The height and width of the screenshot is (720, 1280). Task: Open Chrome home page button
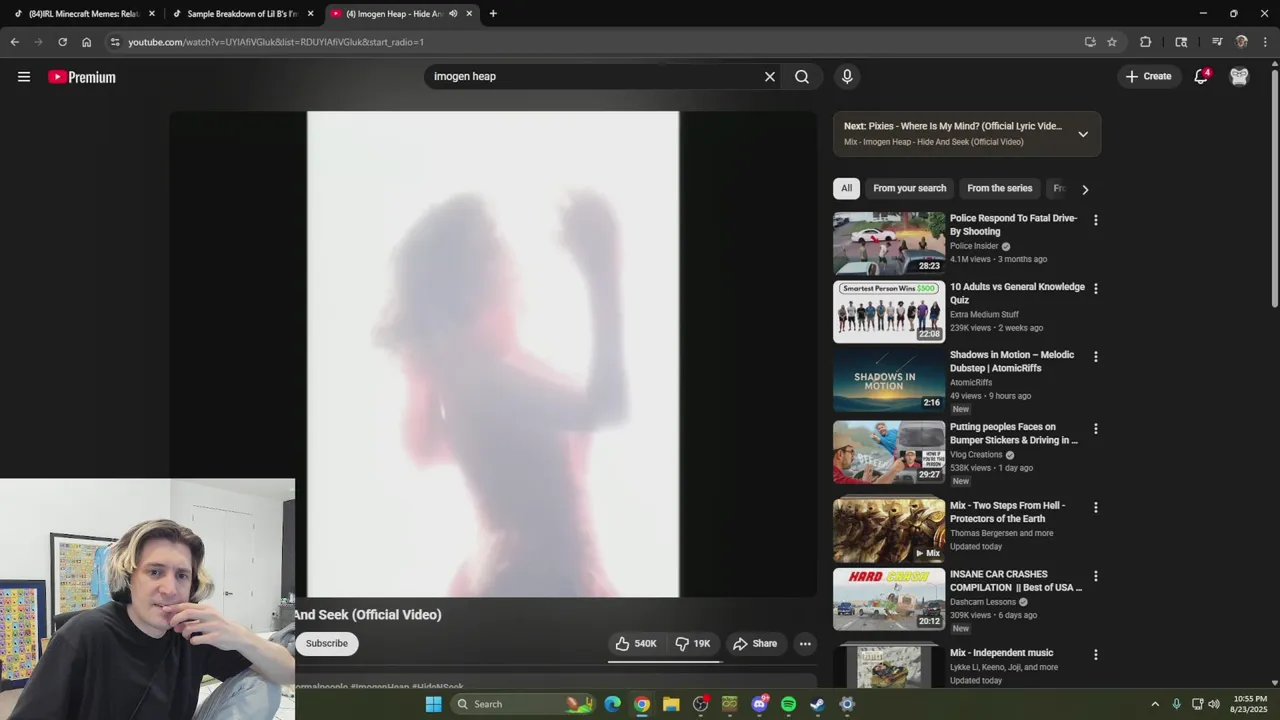pos(87,42)
